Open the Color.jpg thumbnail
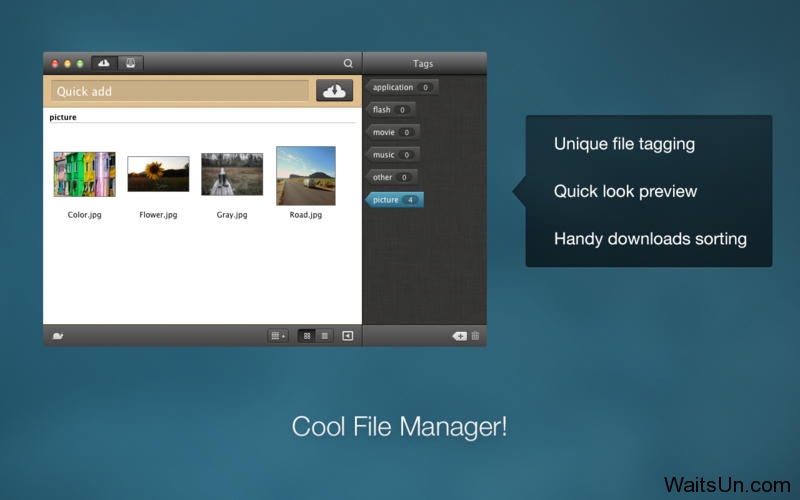Viewport: 800px width, 500px height. [85, 174]
